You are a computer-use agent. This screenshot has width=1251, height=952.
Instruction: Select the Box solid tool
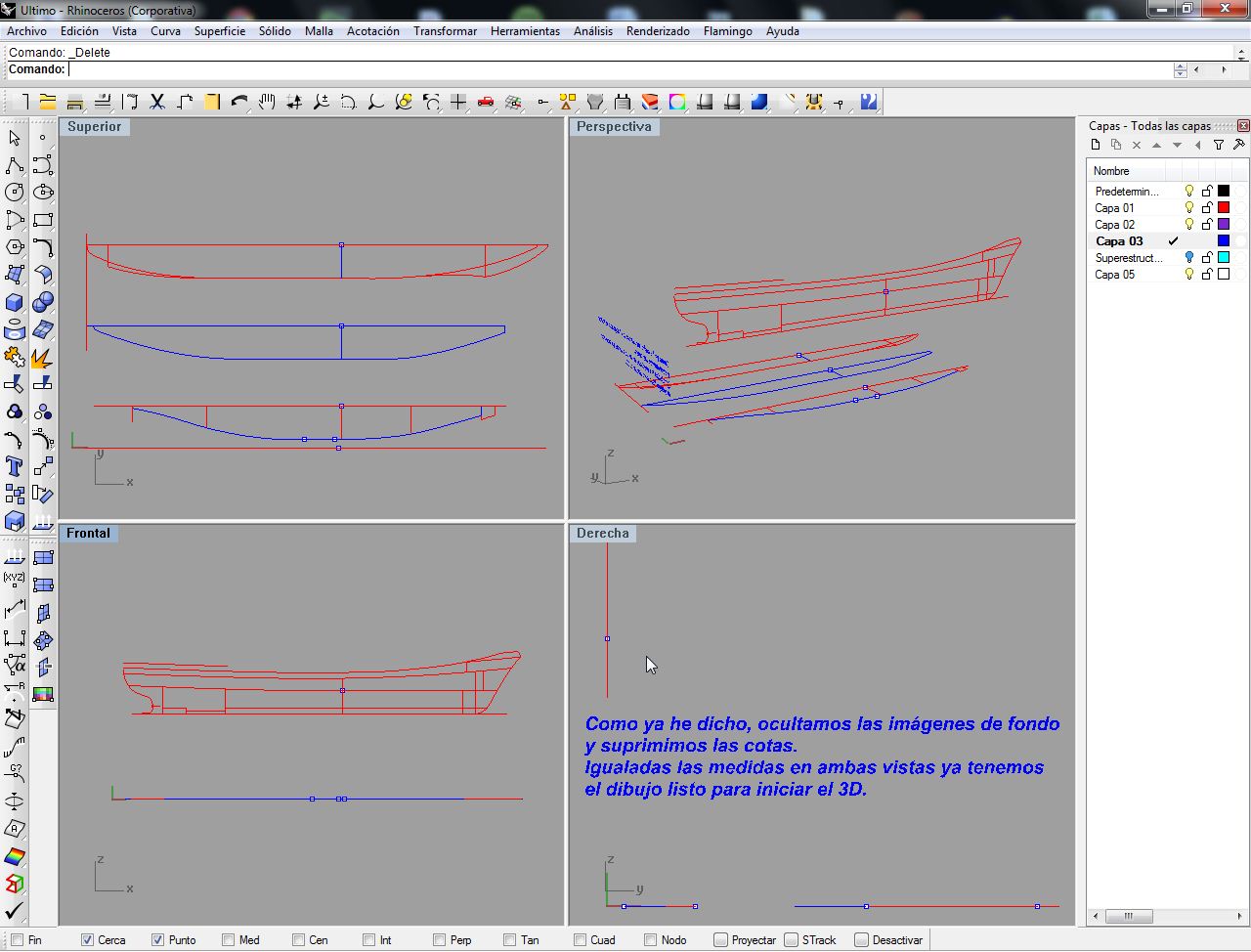(x=15, y=302)
